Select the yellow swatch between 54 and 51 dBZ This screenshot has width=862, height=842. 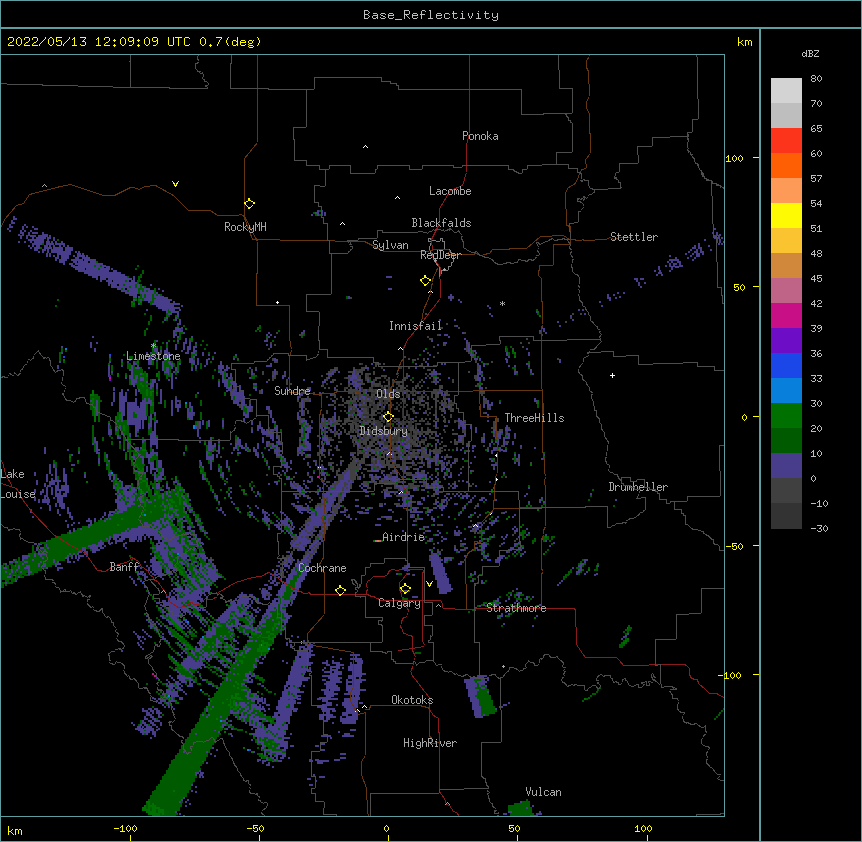click(786, 215)
